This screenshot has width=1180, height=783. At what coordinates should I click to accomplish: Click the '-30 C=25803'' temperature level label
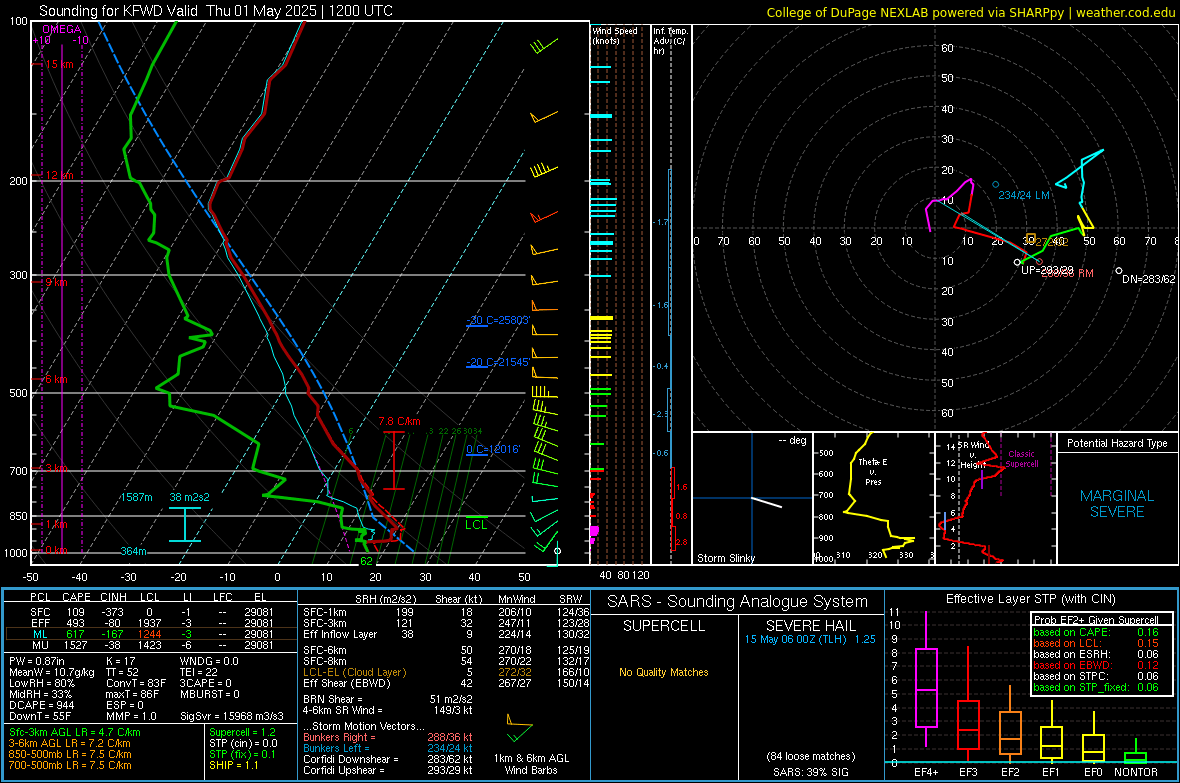tap(498, 320)
